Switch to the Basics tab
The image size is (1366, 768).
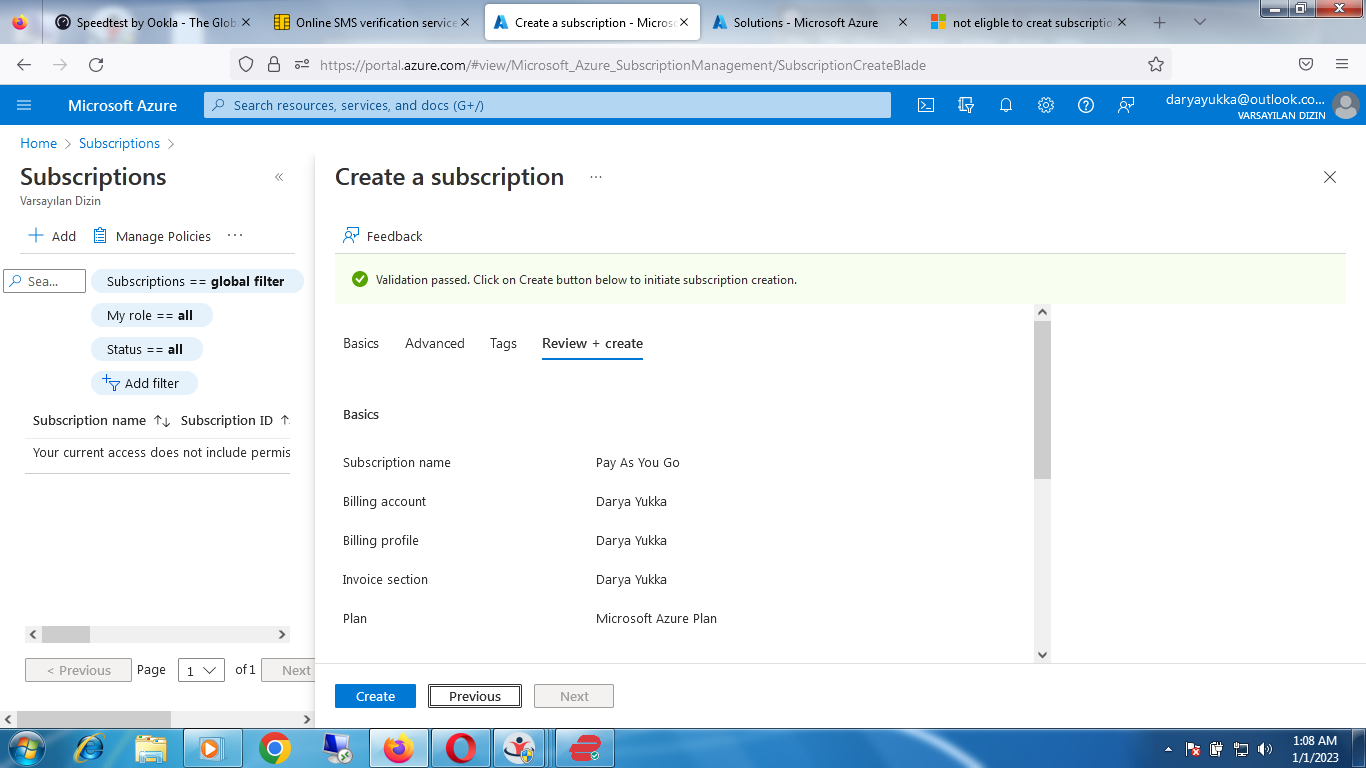[361, 343]
